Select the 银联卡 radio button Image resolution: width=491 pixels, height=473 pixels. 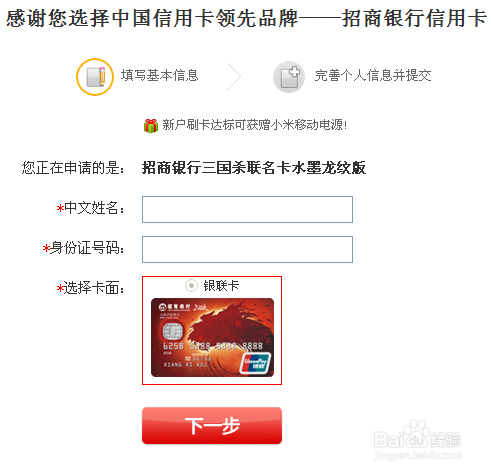[x=191, y=286]
